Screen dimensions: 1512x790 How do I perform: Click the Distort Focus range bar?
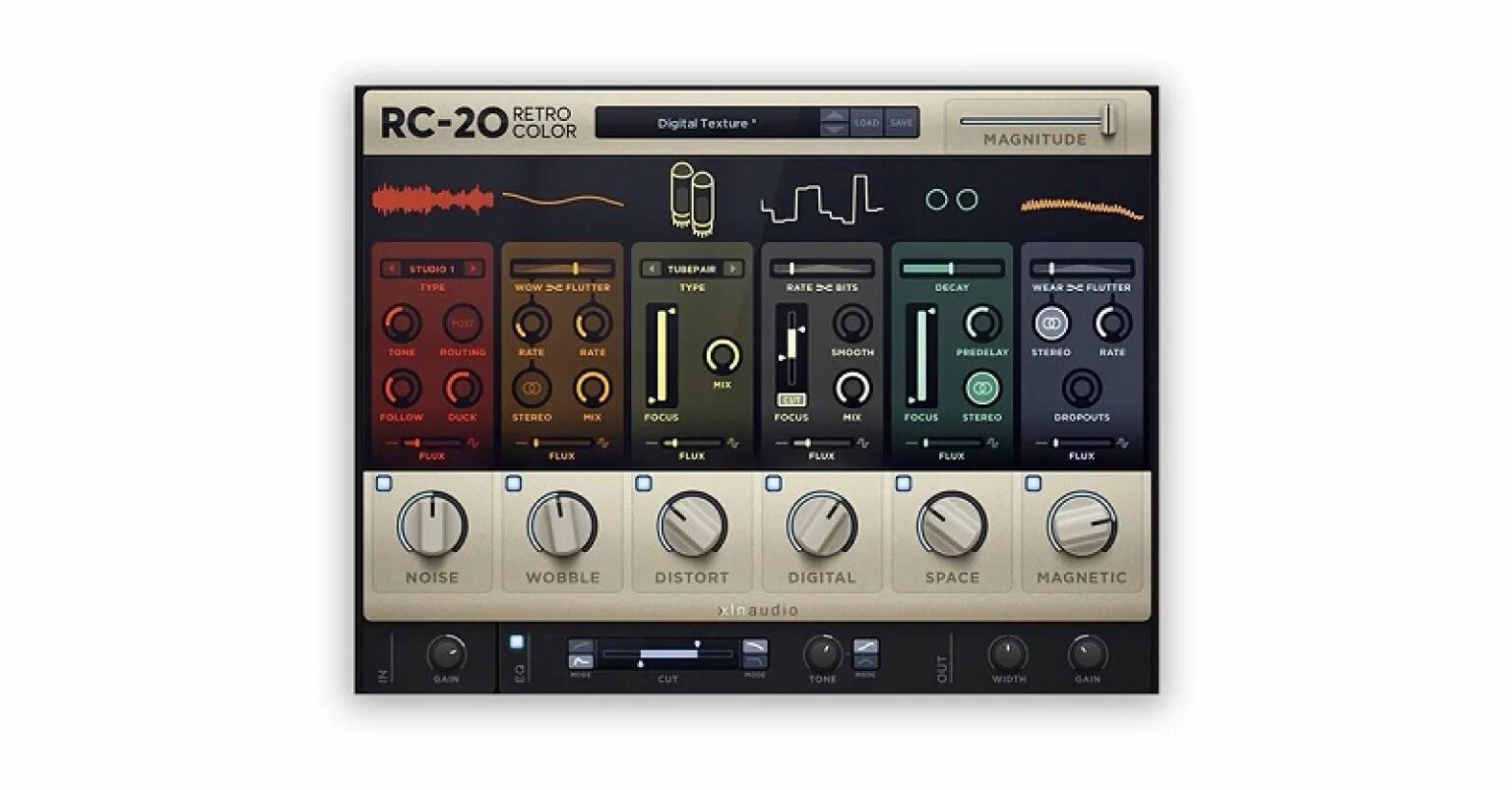click(661, 356)
